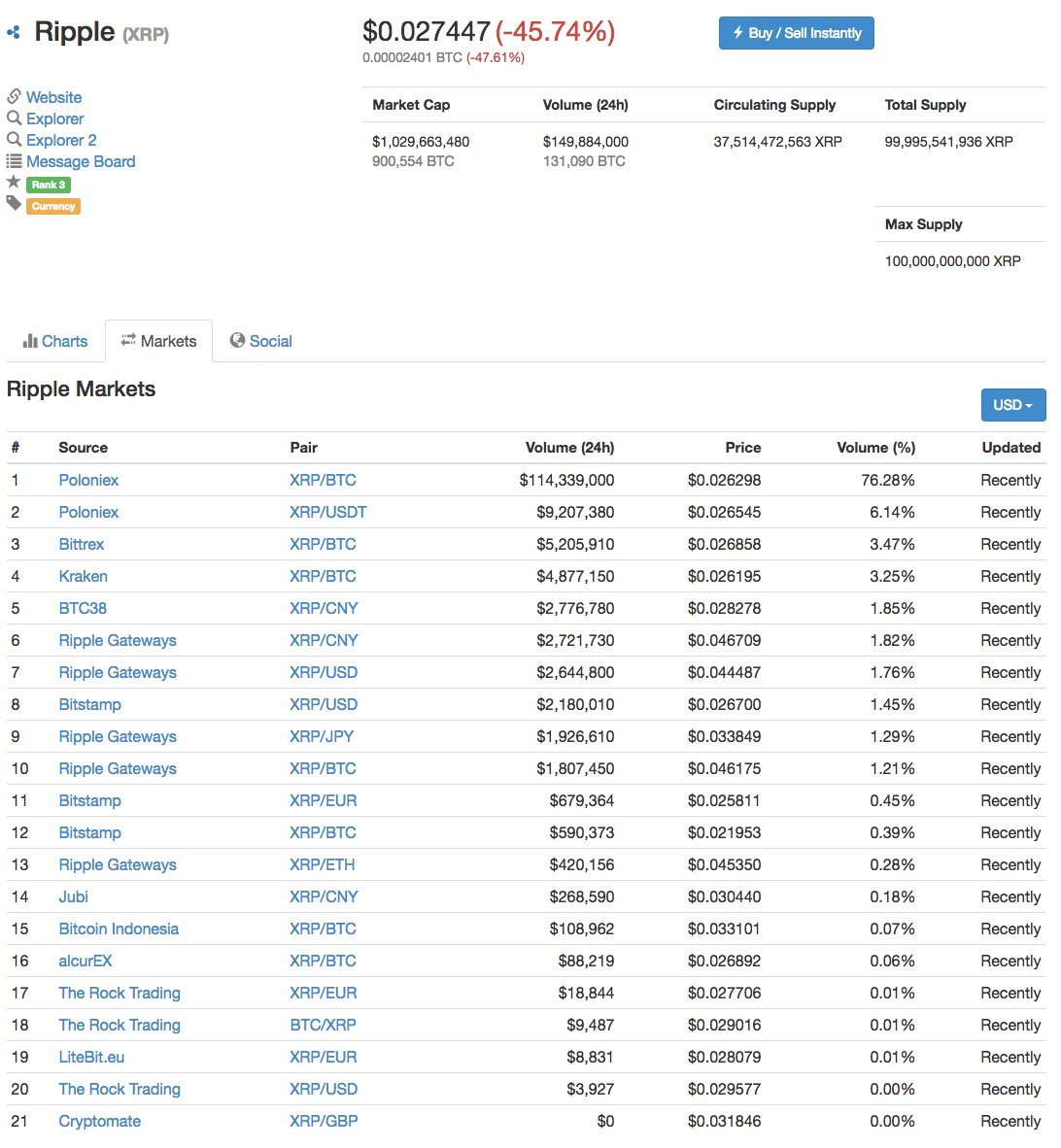Open the Cryptomate source link
1061x1148 pixels.
tap(99, 1122)
